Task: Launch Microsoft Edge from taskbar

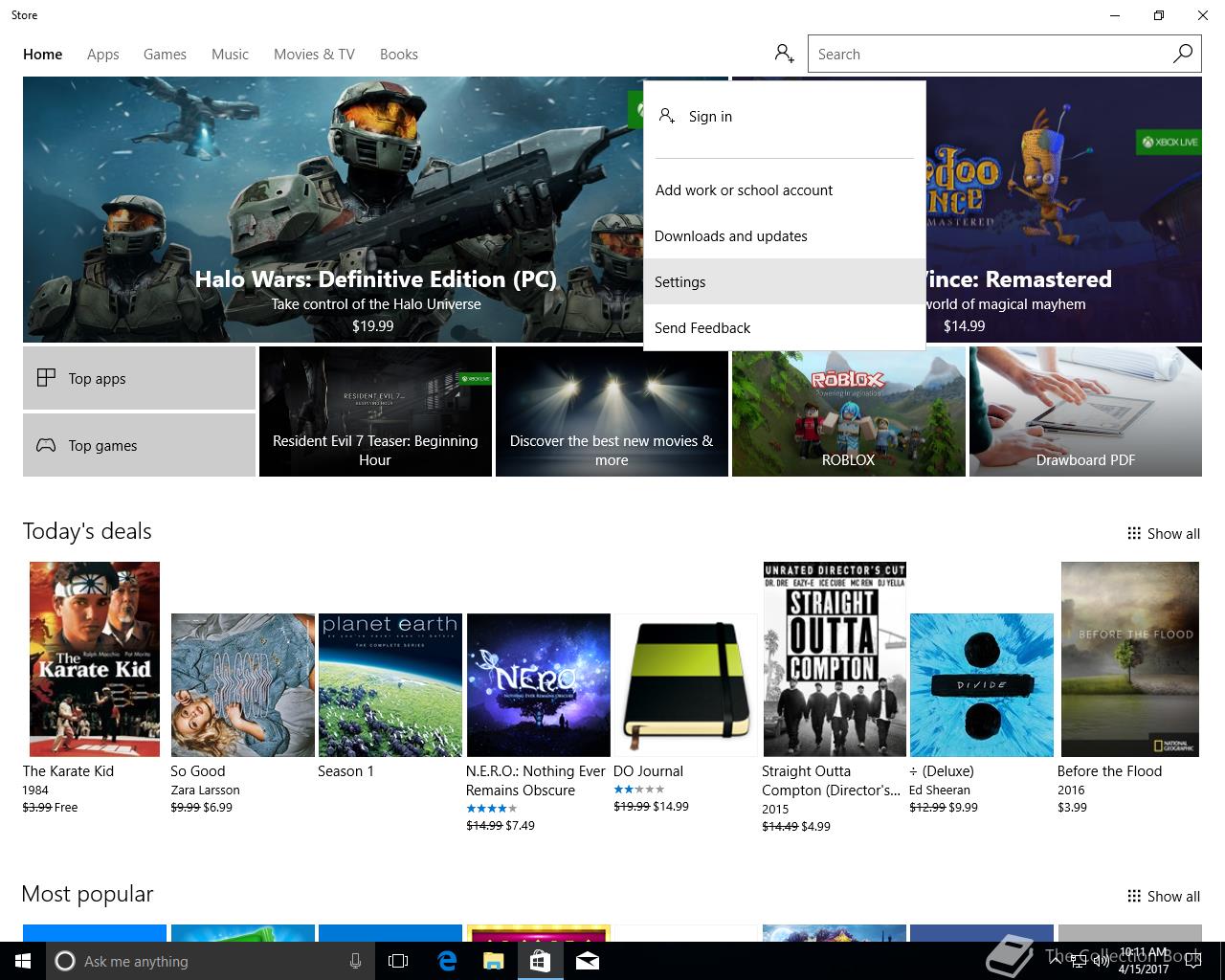Action: pyautogui.click(x=447, y=961)
